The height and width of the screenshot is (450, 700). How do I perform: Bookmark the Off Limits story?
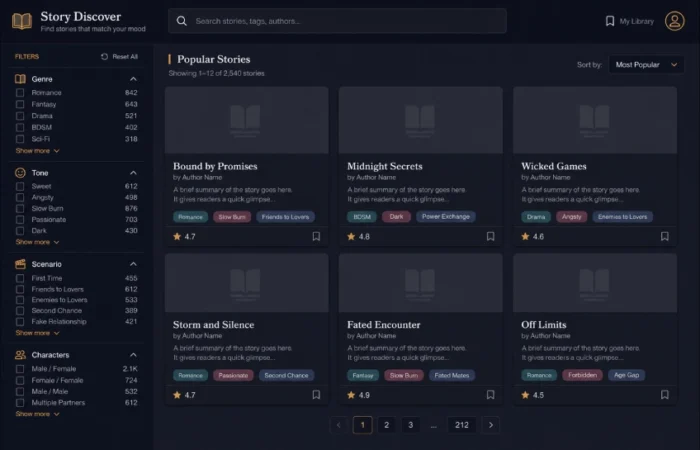(664, 395)
